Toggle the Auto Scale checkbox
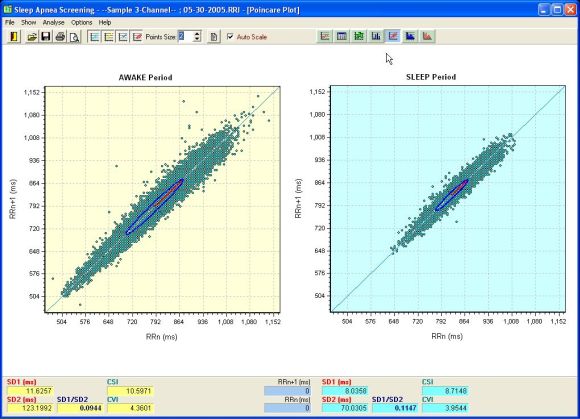The image size is (580, 419). tap(230, 37)
